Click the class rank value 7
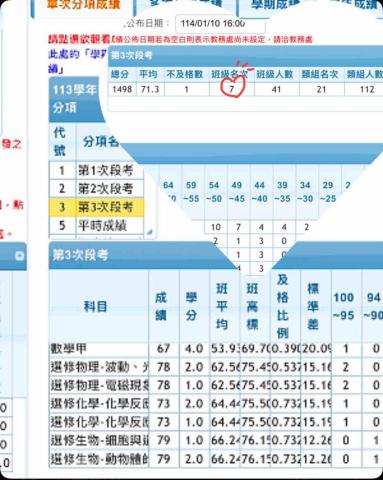383x480 pixels. pos(232,89)
